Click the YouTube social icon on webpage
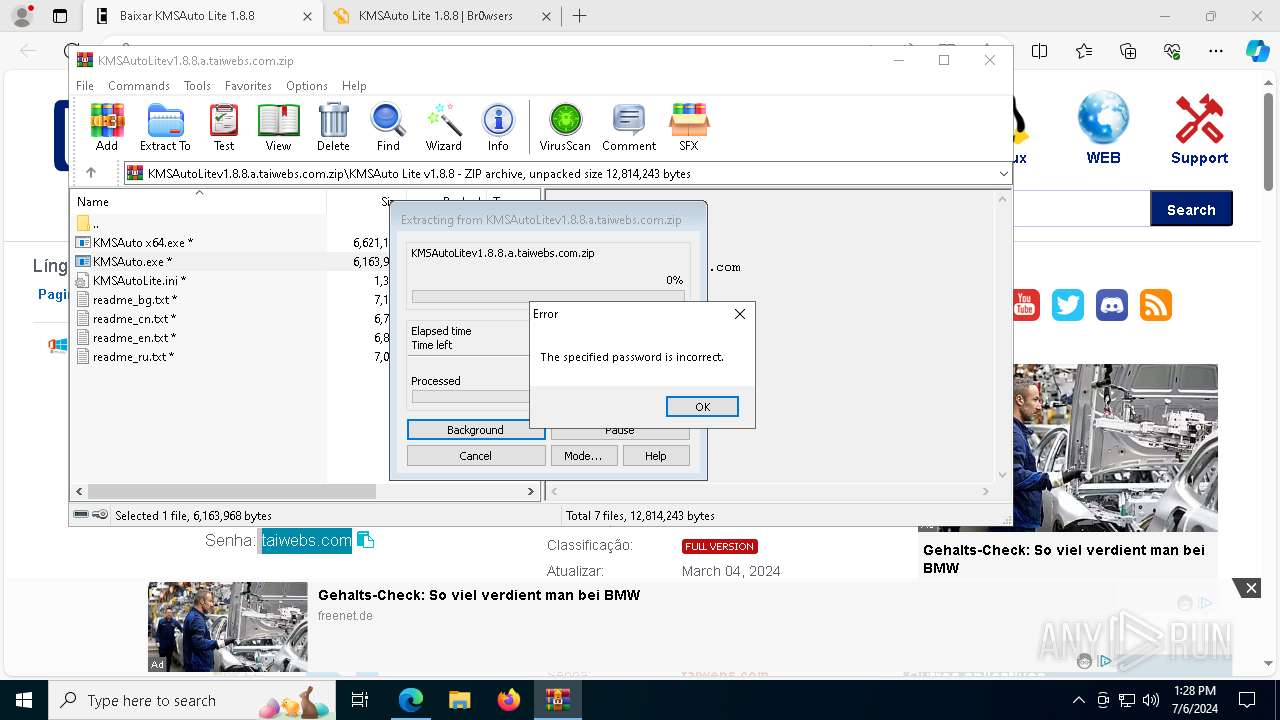Image resolution: width=1280 pixels, height=720 pixels. pyautogui.click(x=1024, y=305)
